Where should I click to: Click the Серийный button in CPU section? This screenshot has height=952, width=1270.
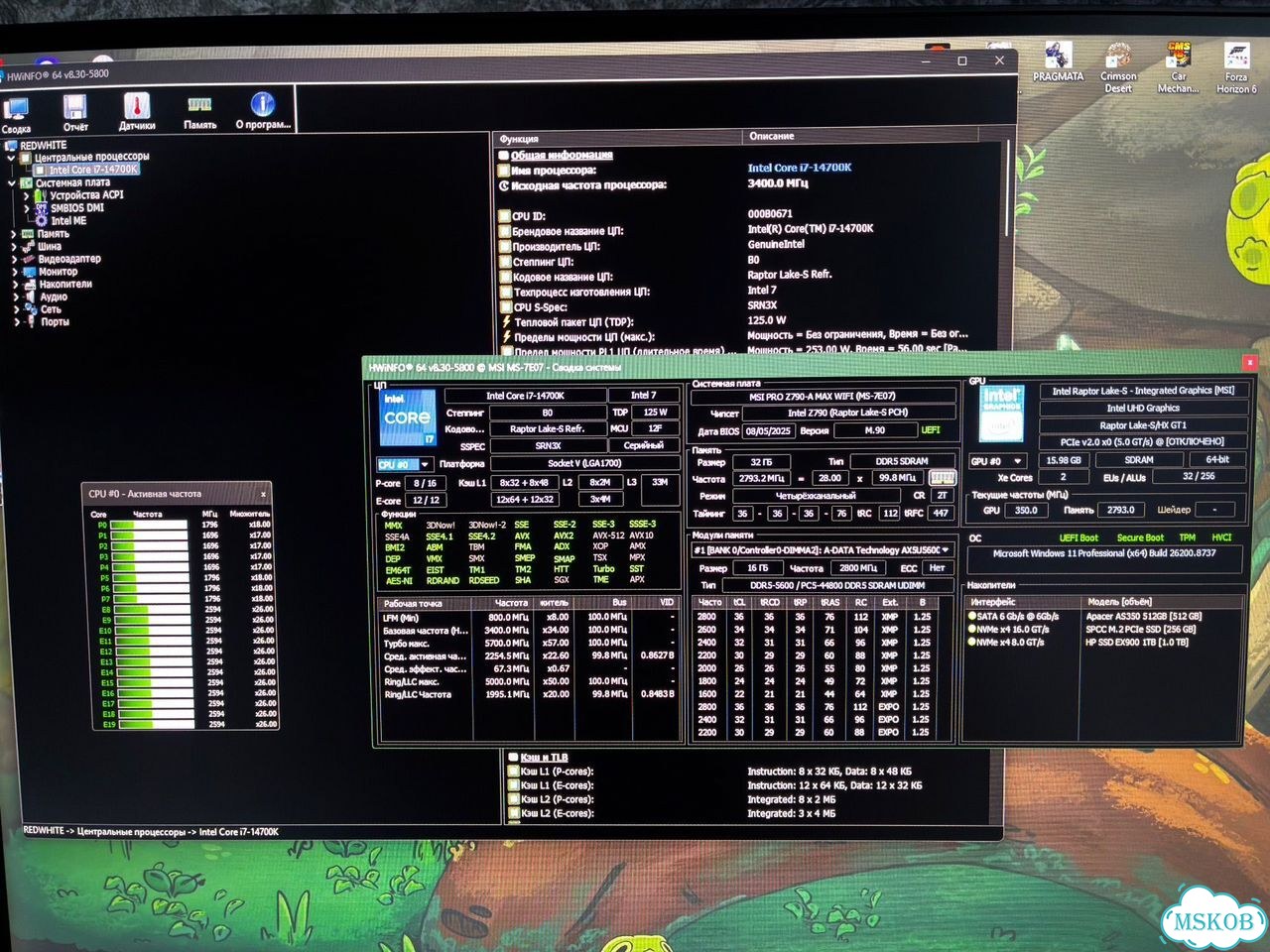tap(643, 446)
